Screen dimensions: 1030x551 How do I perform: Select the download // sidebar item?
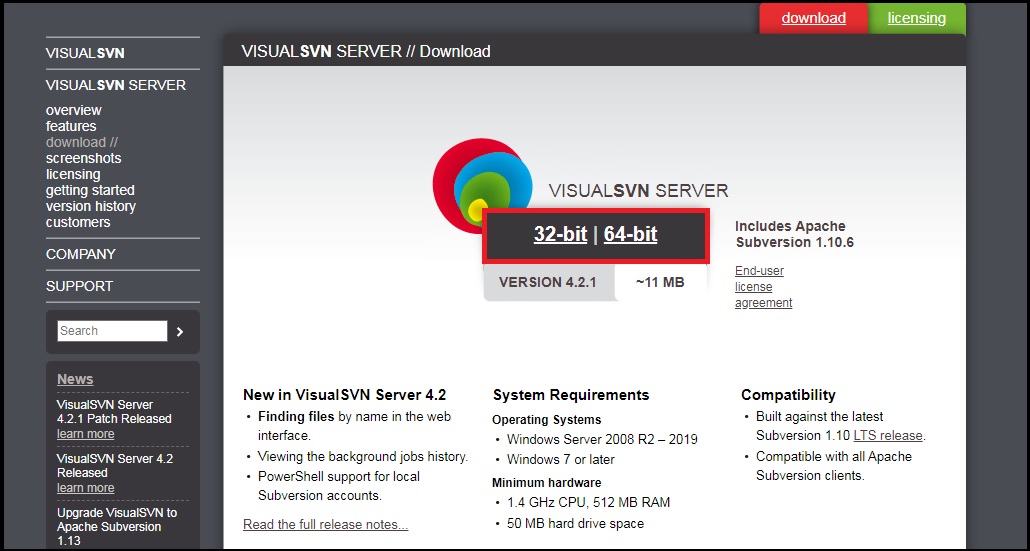[81, 143]
